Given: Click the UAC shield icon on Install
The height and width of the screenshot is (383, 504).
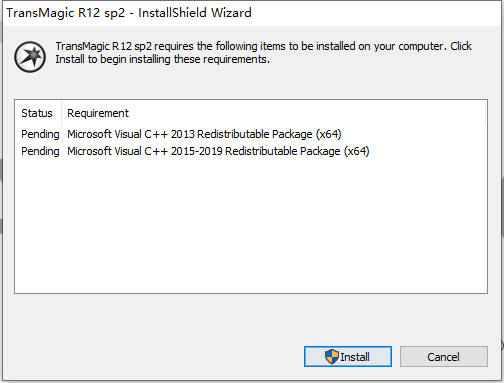Looking at the screenshot, I should [332, 356].
